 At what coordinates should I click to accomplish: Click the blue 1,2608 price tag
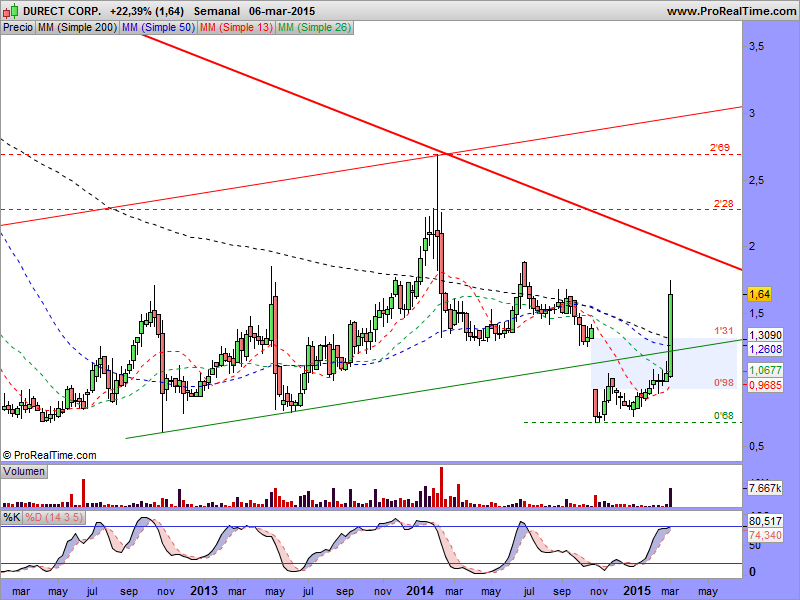coord(765,349)
